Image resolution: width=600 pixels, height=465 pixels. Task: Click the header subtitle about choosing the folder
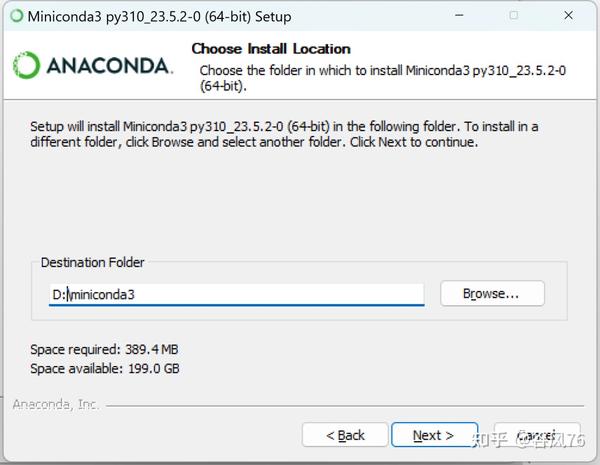pyautogui.click(x=383, y=78)
